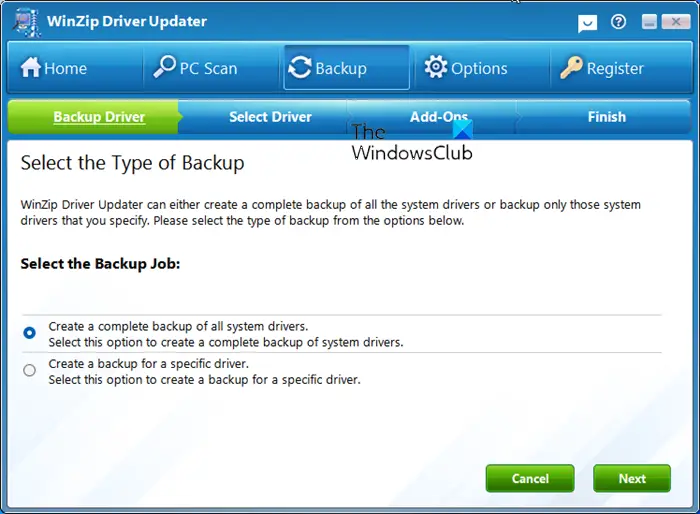Choose backup for a specific driver
Screen dimensions: 700x514
pyautogui.click(x=29, y=370)
